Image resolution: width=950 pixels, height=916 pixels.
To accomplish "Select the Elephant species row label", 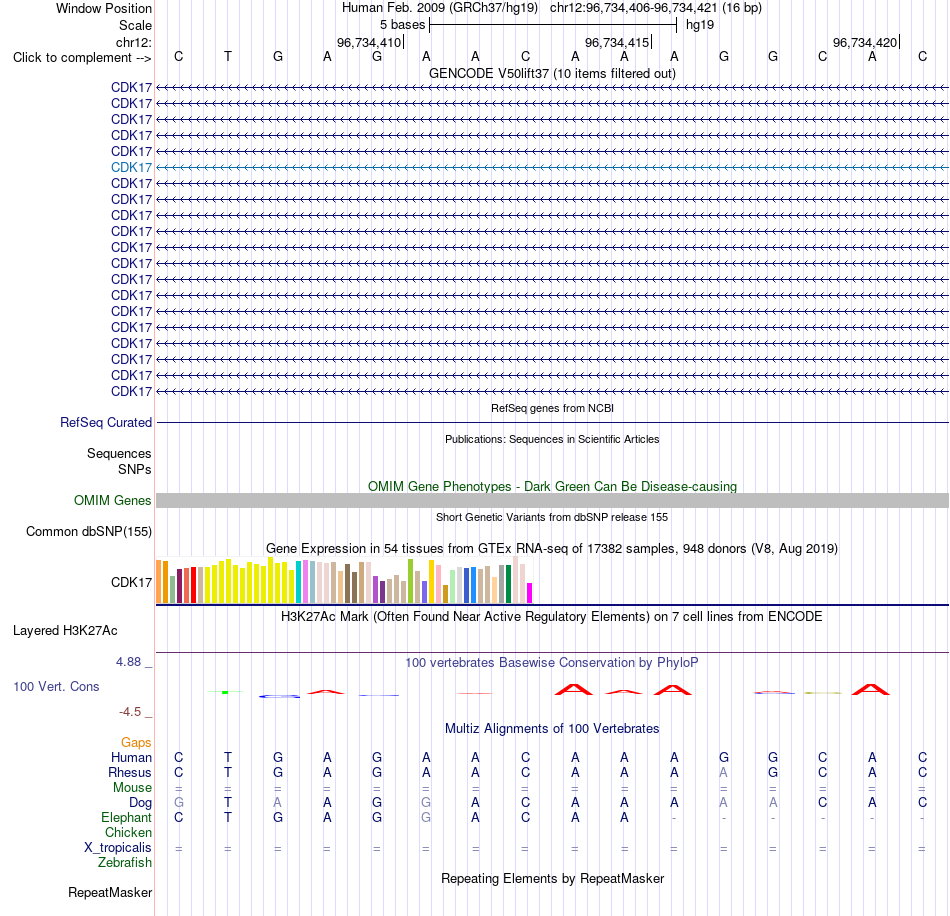I will [127, 817].
